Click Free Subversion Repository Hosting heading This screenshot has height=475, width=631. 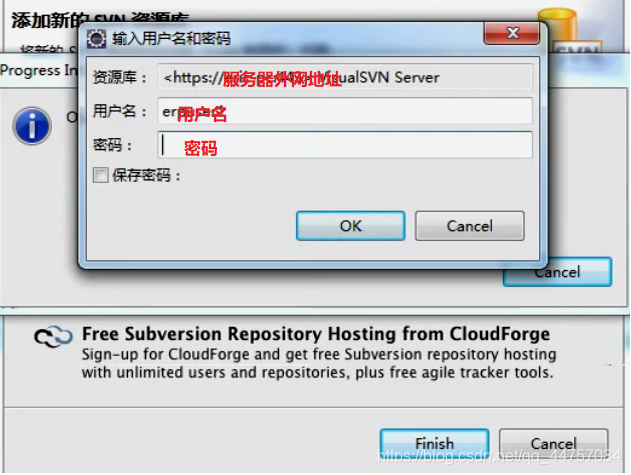point(316,334)
